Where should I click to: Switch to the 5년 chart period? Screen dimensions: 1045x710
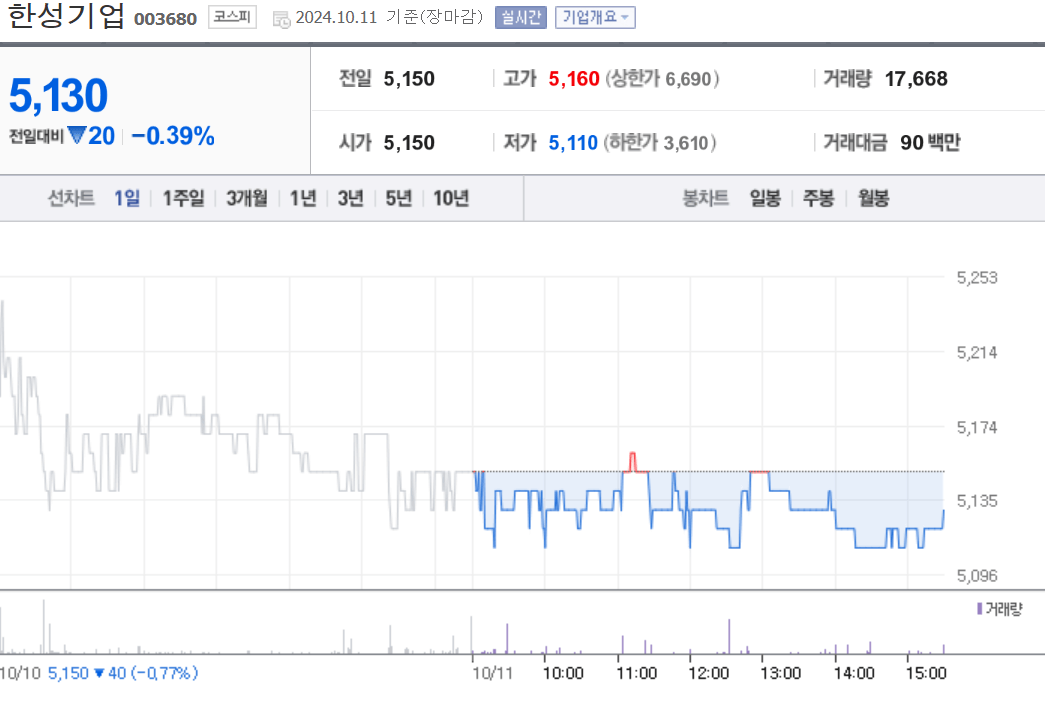coord(399,198)
